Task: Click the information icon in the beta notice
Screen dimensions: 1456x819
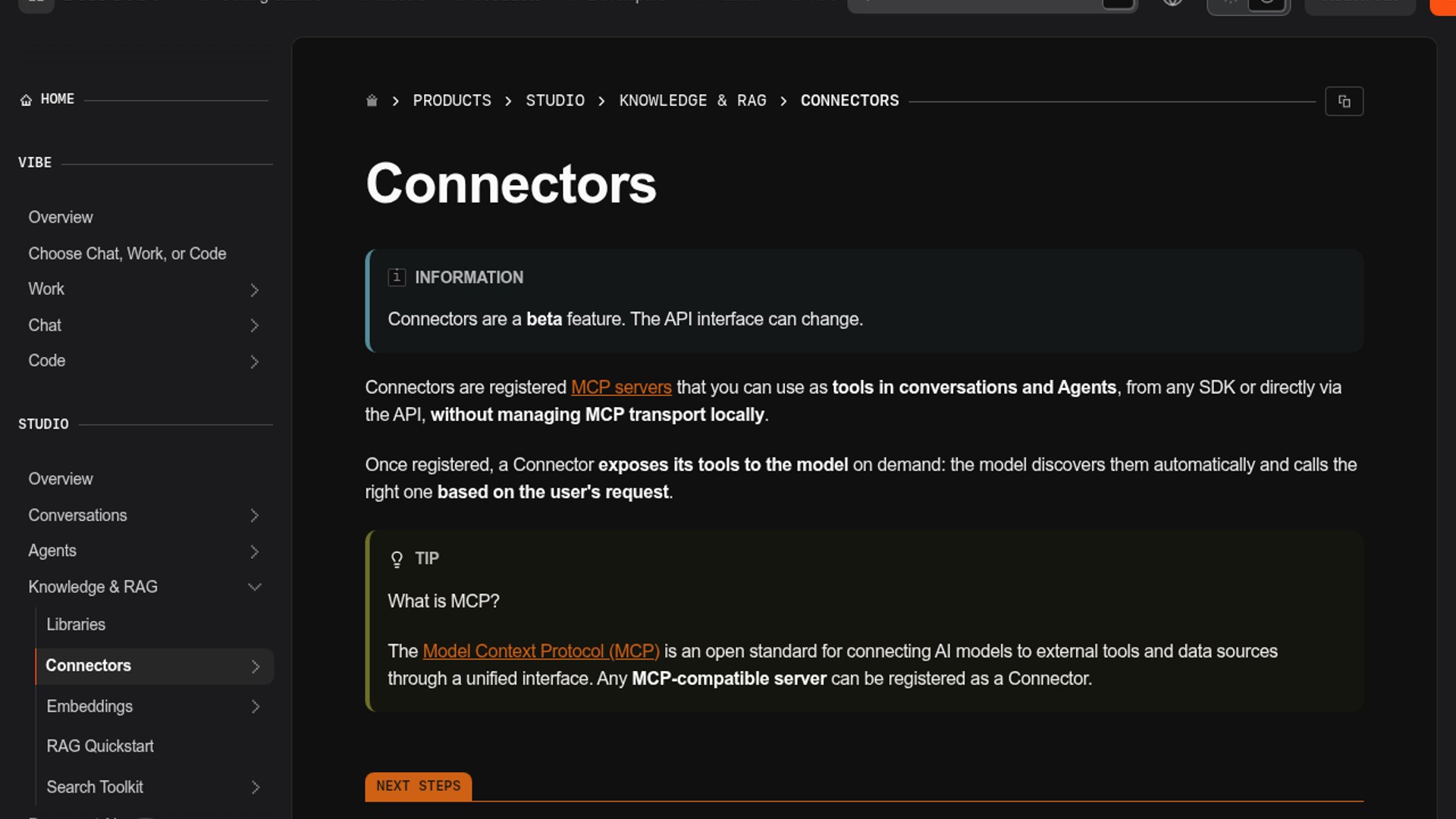Action: click(x=397, y=277)
